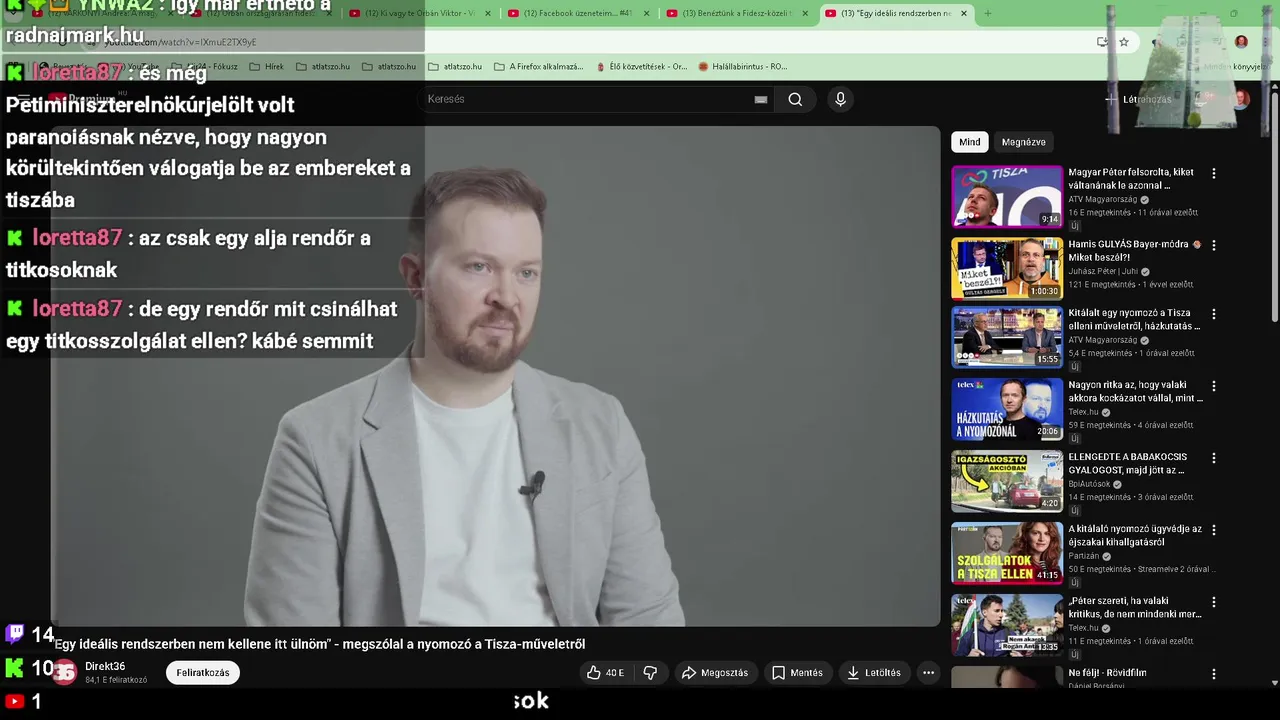Start voice search with the microphone icon
The width and height of the screenshot is (1280, 720).
[x=840, y=99]
